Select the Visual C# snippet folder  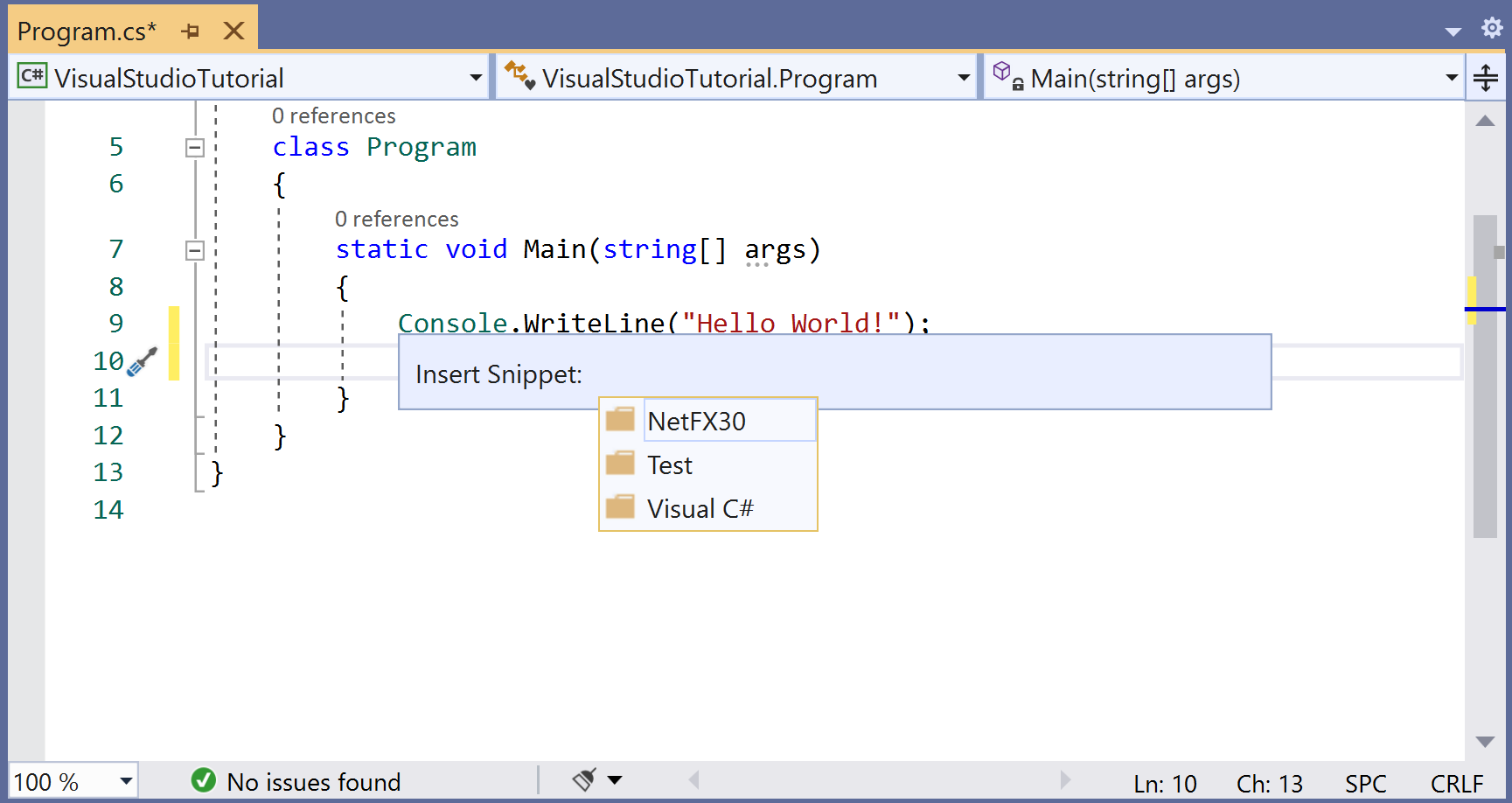pyautogui.click(x=708, y=508)
